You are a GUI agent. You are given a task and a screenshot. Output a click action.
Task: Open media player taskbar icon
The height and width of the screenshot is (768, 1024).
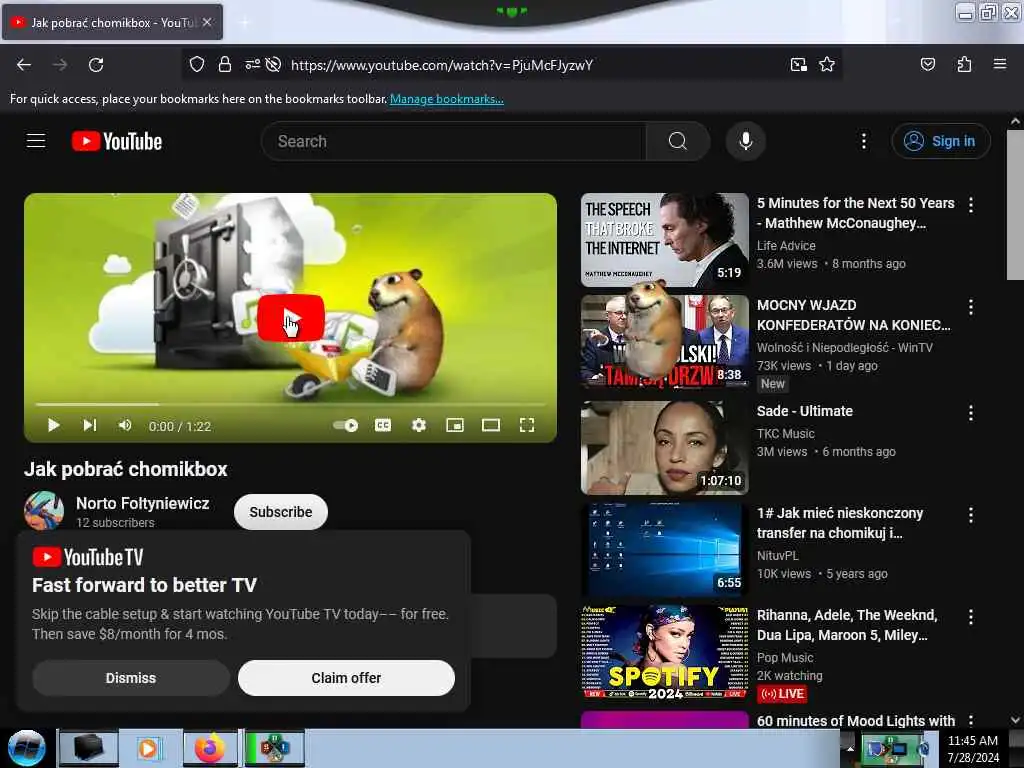coord(148,748)
